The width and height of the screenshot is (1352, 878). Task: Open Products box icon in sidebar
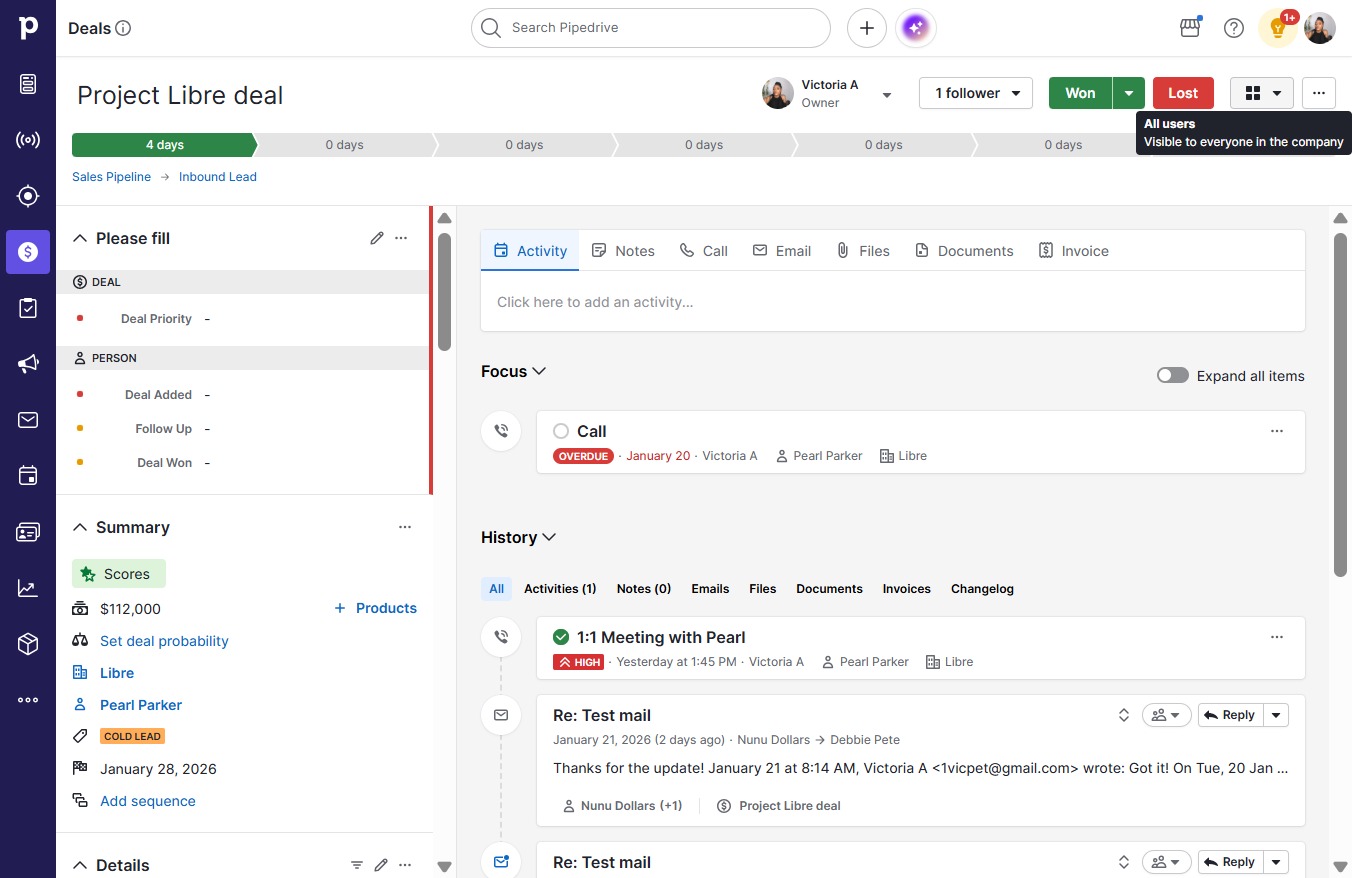point(28,644)
